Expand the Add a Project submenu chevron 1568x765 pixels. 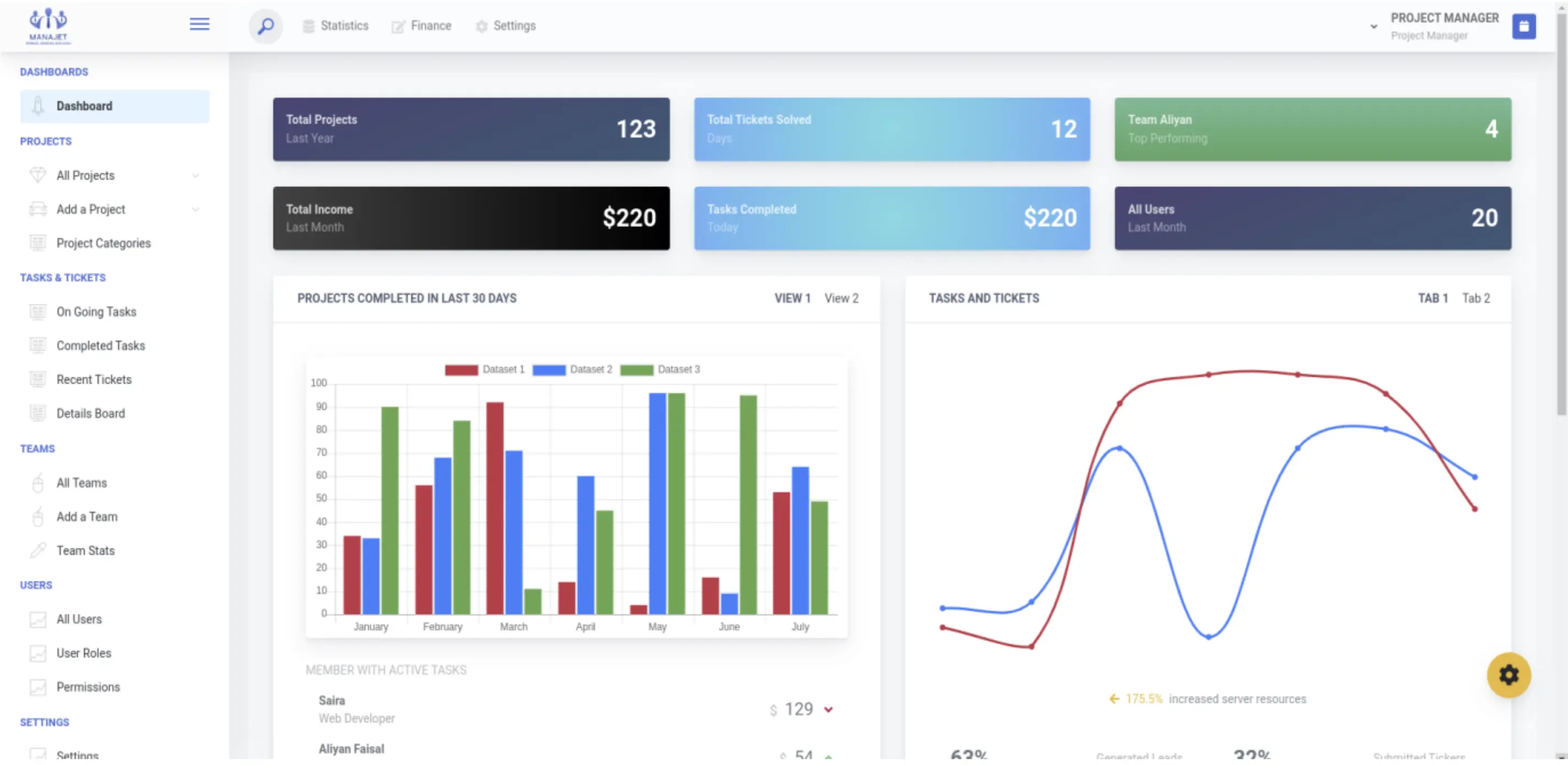(196, 209)
